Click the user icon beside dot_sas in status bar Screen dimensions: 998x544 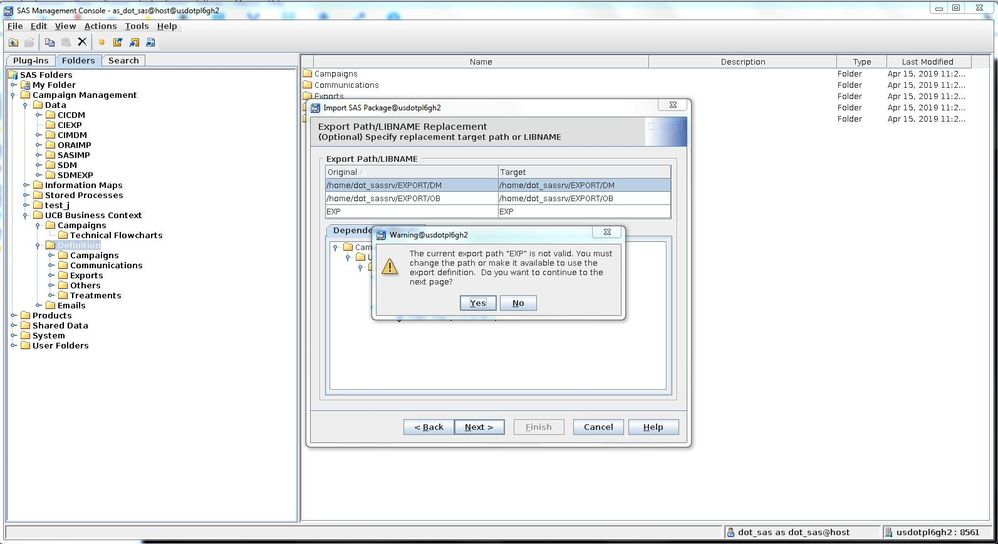click(731, 533)
